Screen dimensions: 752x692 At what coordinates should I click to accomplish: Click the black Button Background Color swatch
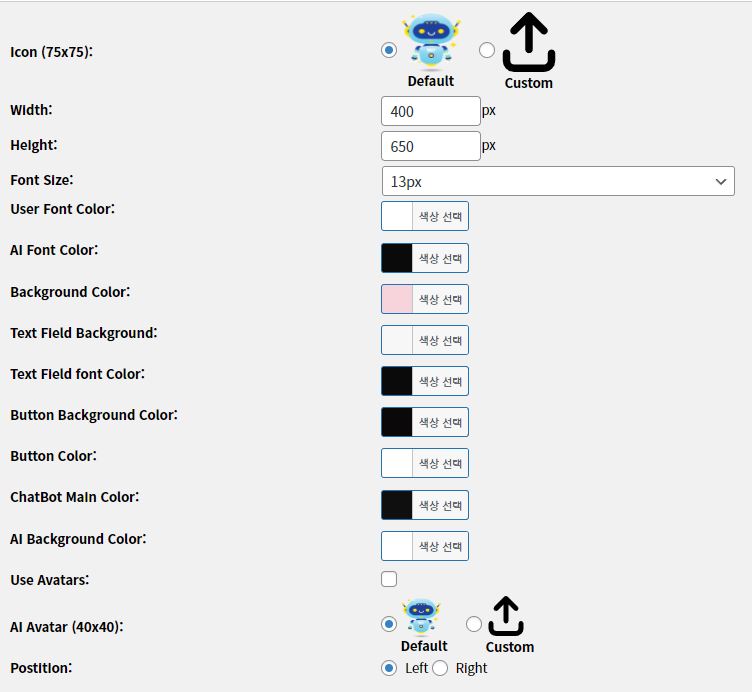point(397,422)
